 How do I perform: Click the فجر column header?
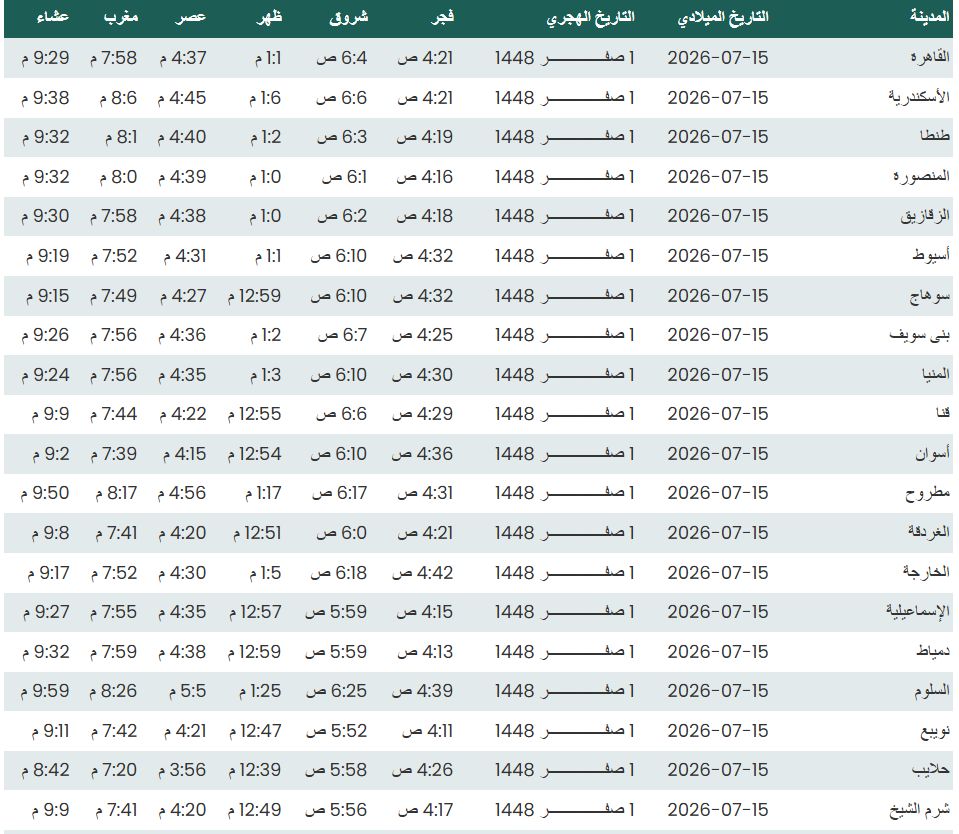(x=442, y=18)
